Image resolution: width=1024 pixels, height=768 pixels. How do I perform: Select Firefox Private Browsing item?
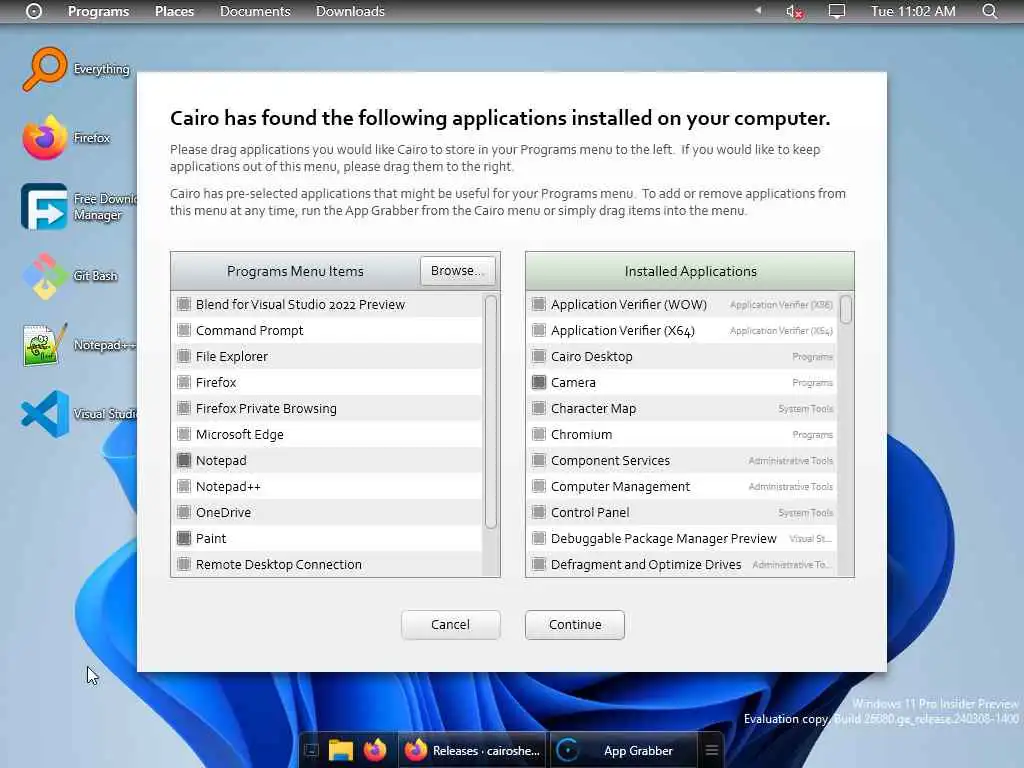tap(328, 408)
